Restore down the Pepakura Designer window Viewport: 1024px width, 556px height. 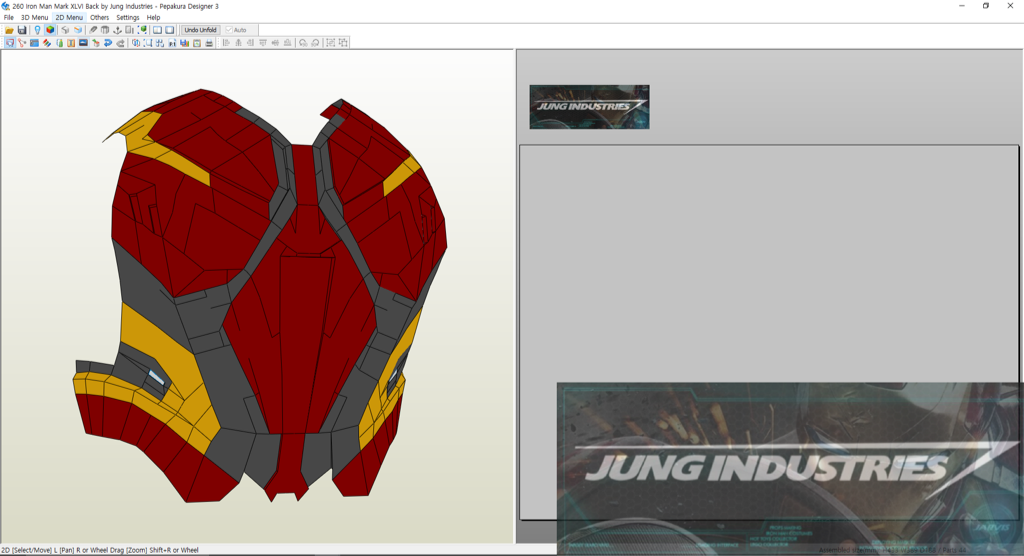[985, 6]
